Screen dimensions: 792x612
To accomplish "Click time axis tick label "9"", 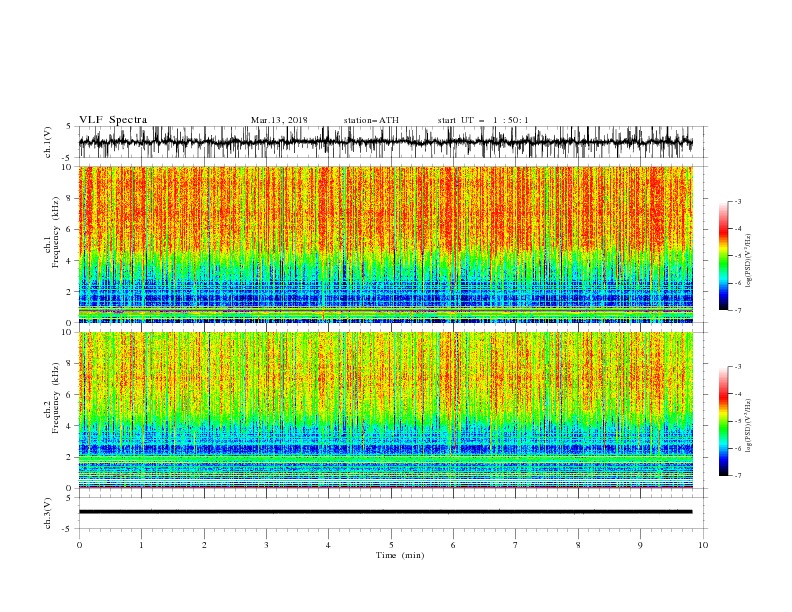I will click(640, 545).
